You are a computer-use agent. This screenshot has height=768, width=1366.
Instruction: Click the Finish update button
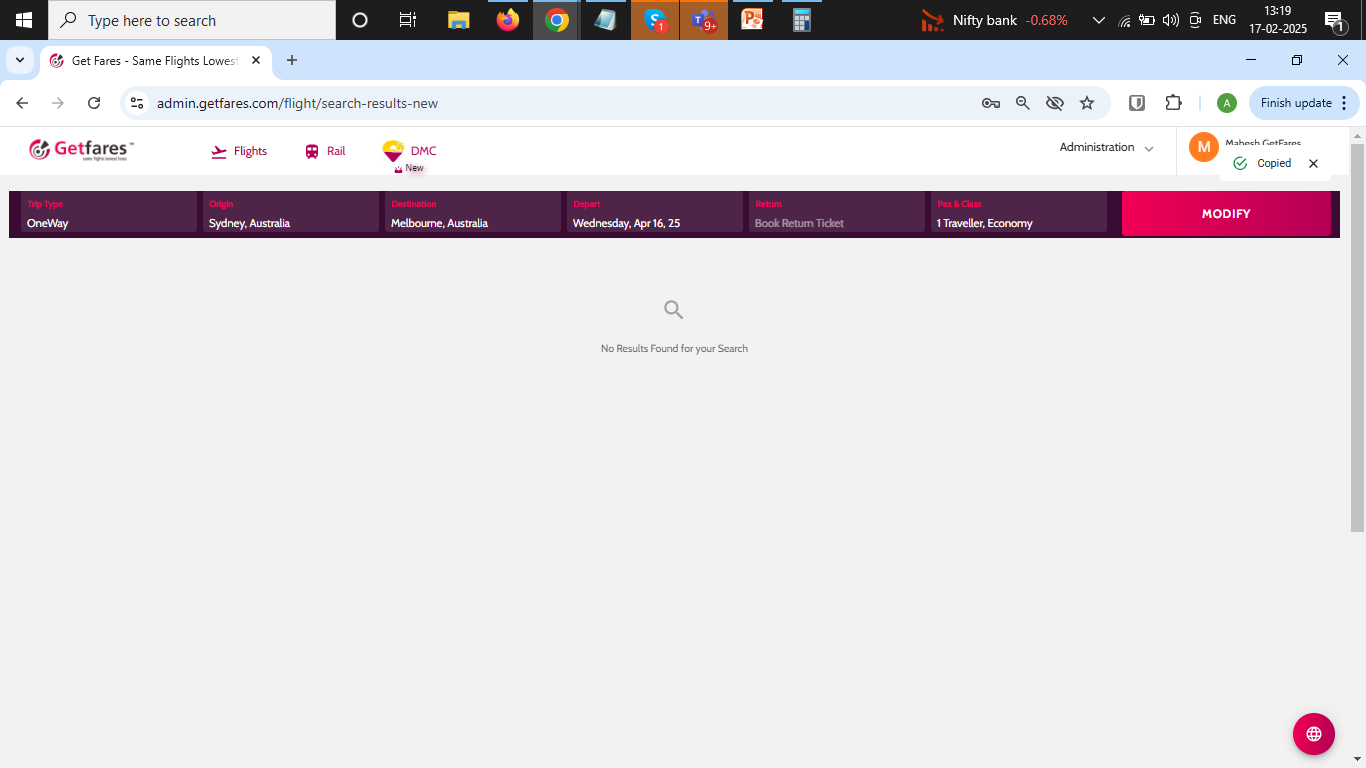[1295, 103]
